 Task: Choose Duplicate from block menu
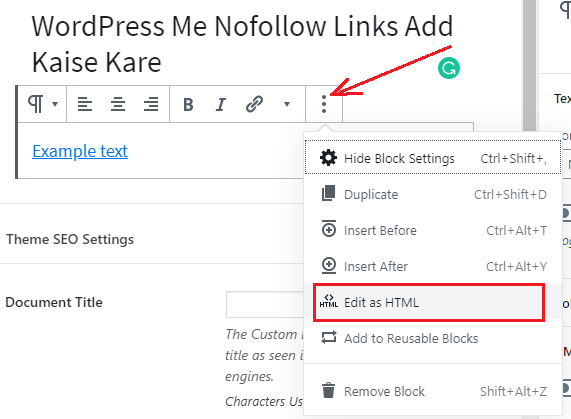(433, 194)
